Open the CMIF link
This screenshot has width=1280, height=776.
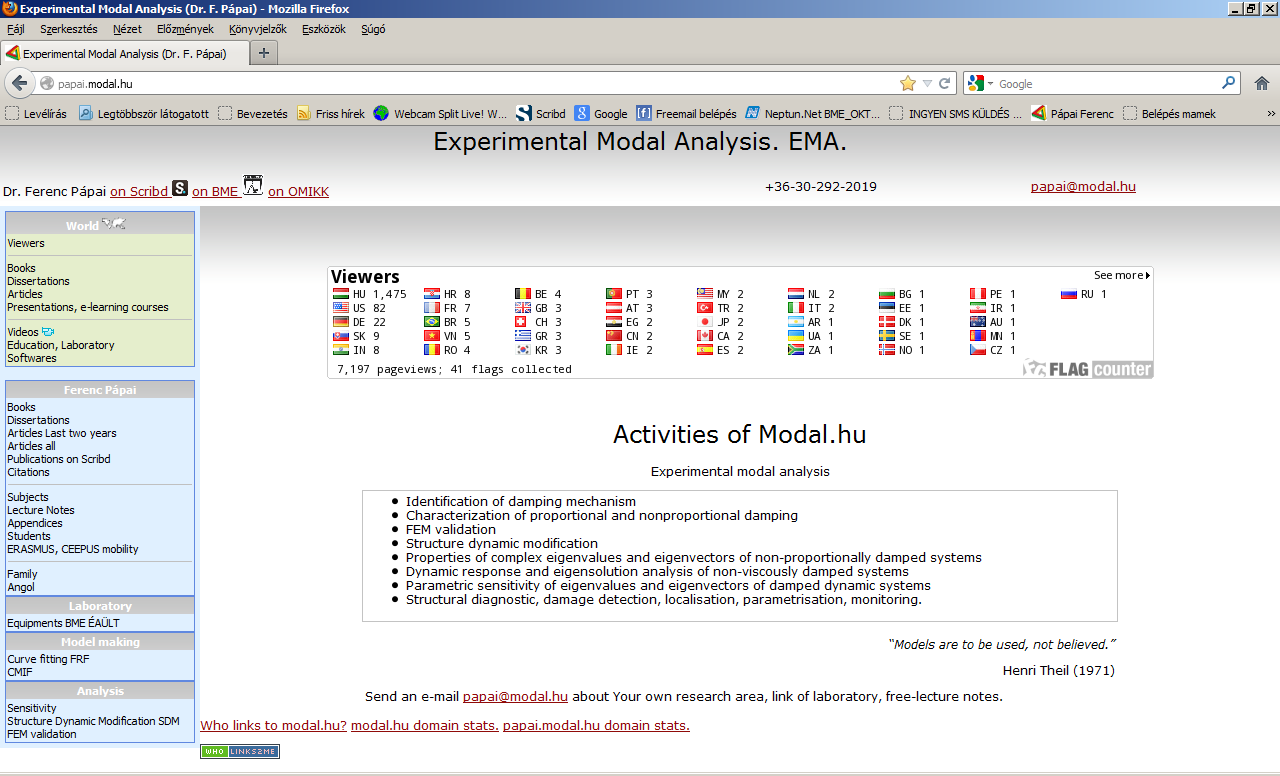(20, 672)
